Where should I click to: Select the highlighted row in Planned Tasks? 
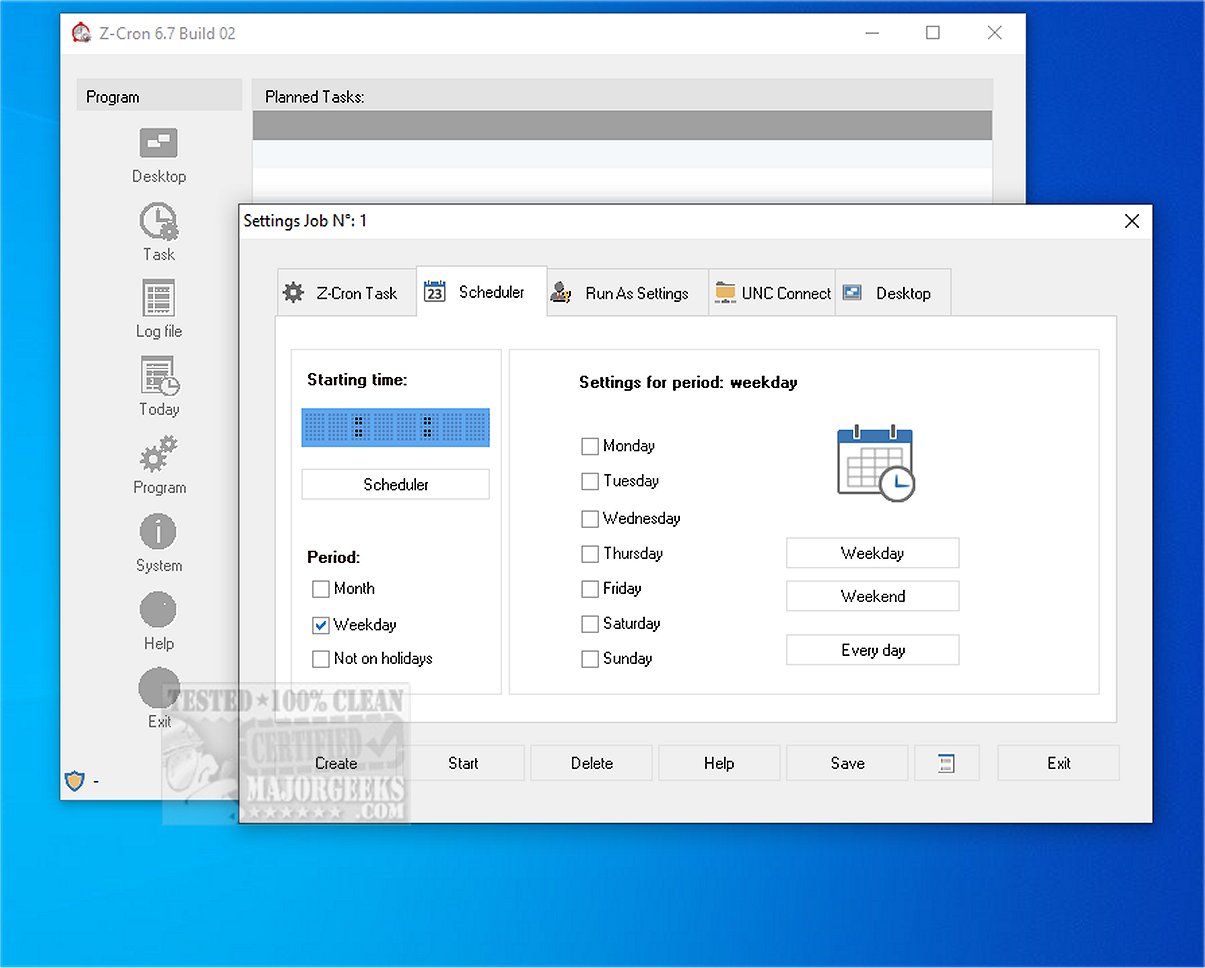pos(622,125)
